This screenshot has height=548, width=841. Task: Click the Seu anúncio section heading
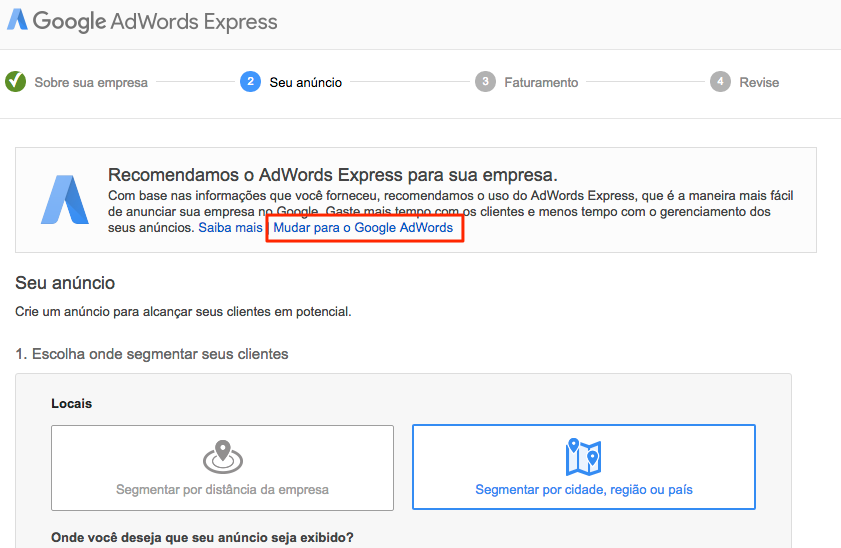click(65, 283)
